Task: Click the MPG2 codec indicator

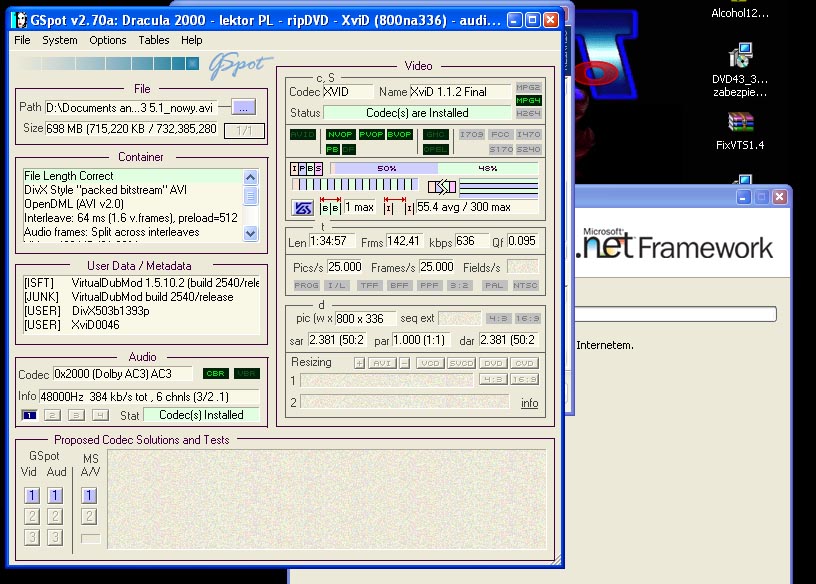Action: (528, 87)
